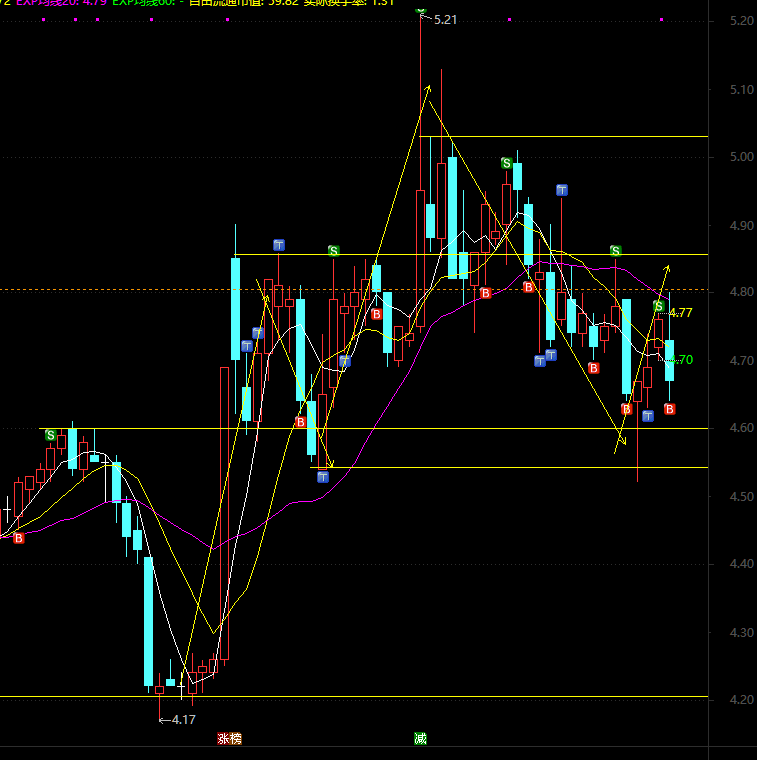Click the 5.10 tick on the price axis
Viewport: 757px width, 760px height.
[742, 90]
